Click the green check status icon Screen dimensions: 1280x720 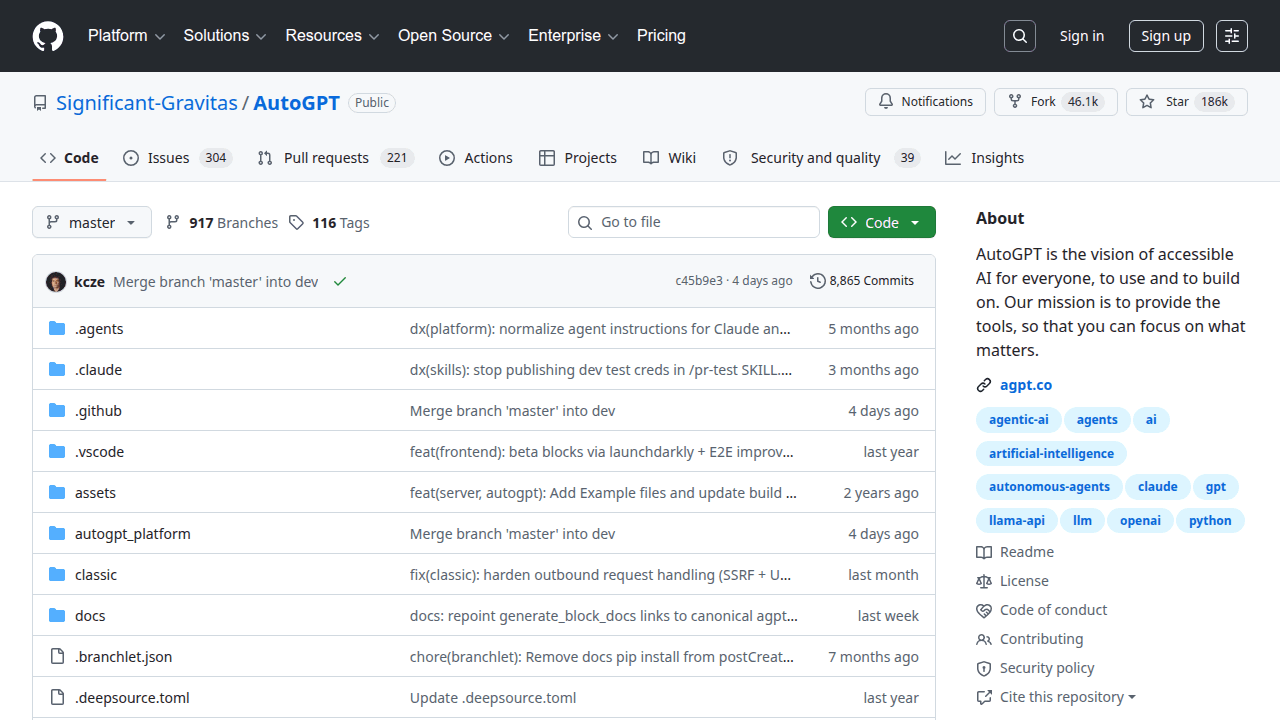click(x=340, y=282)
